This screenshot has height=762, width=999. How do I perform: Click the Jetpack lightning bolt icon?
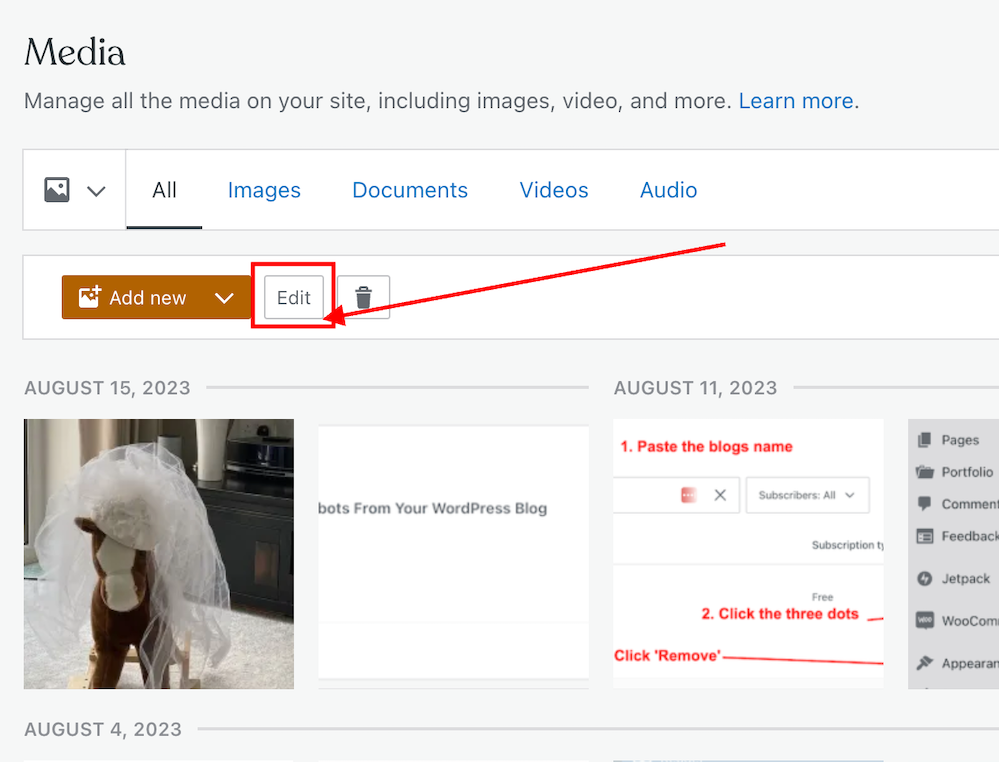(925, 578)
